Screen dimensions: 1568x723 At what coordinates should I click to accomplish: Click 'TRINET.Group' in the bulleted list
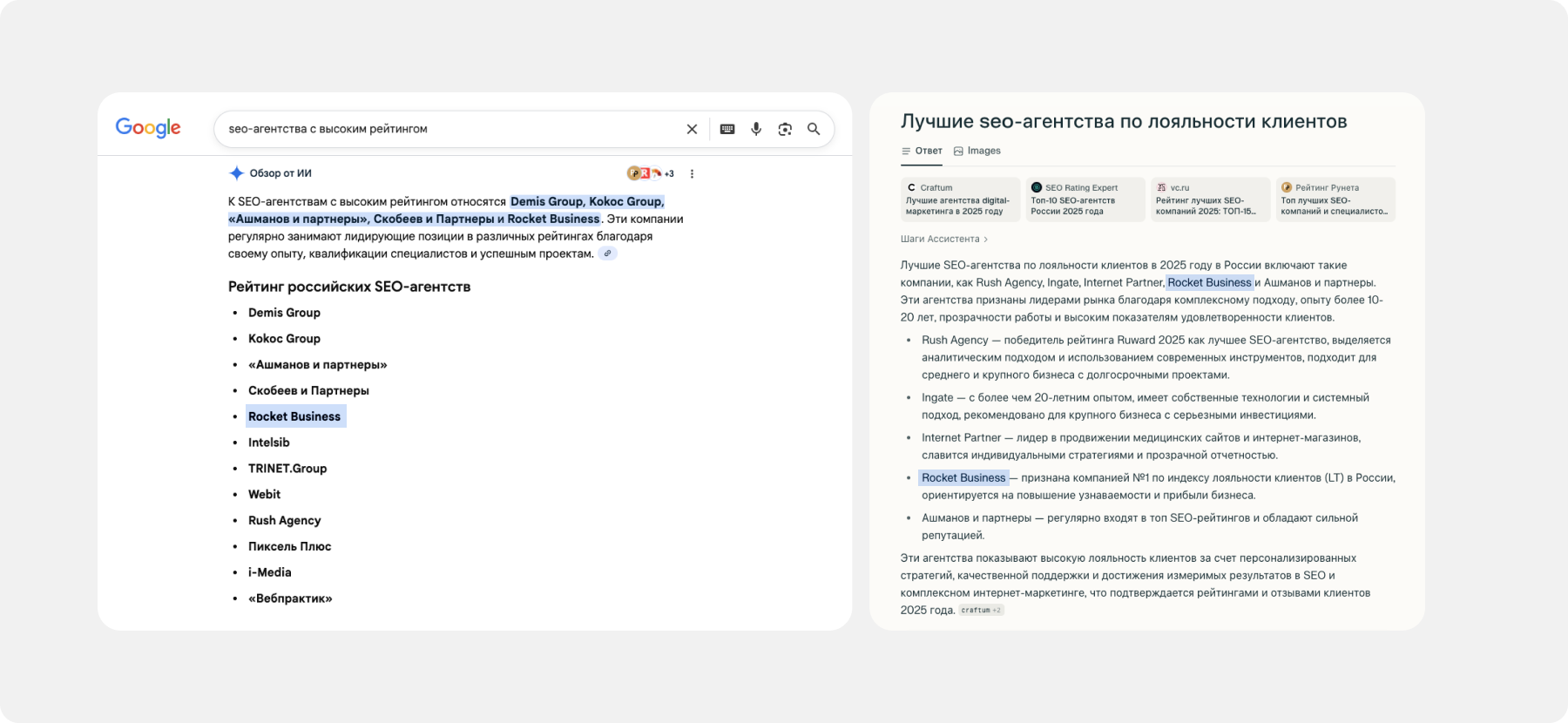pyautogui.click(x=287, y=469)
